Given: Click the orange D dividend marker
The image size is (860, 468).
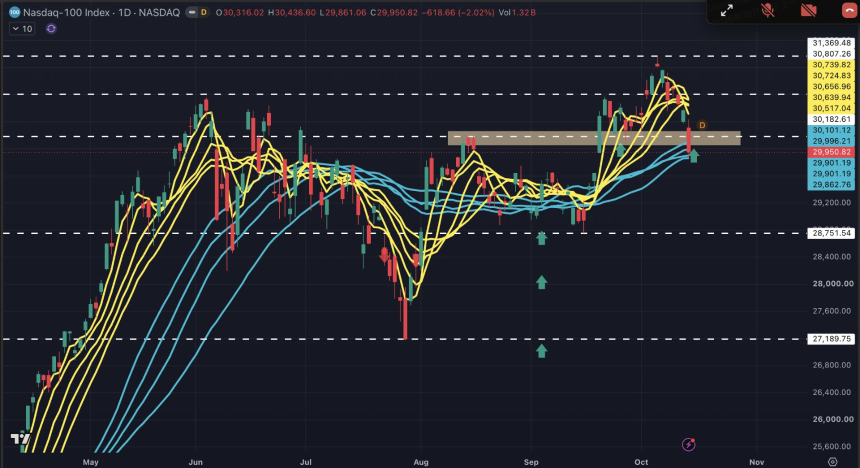Looking at the screenshot, I should pos(701,125).
